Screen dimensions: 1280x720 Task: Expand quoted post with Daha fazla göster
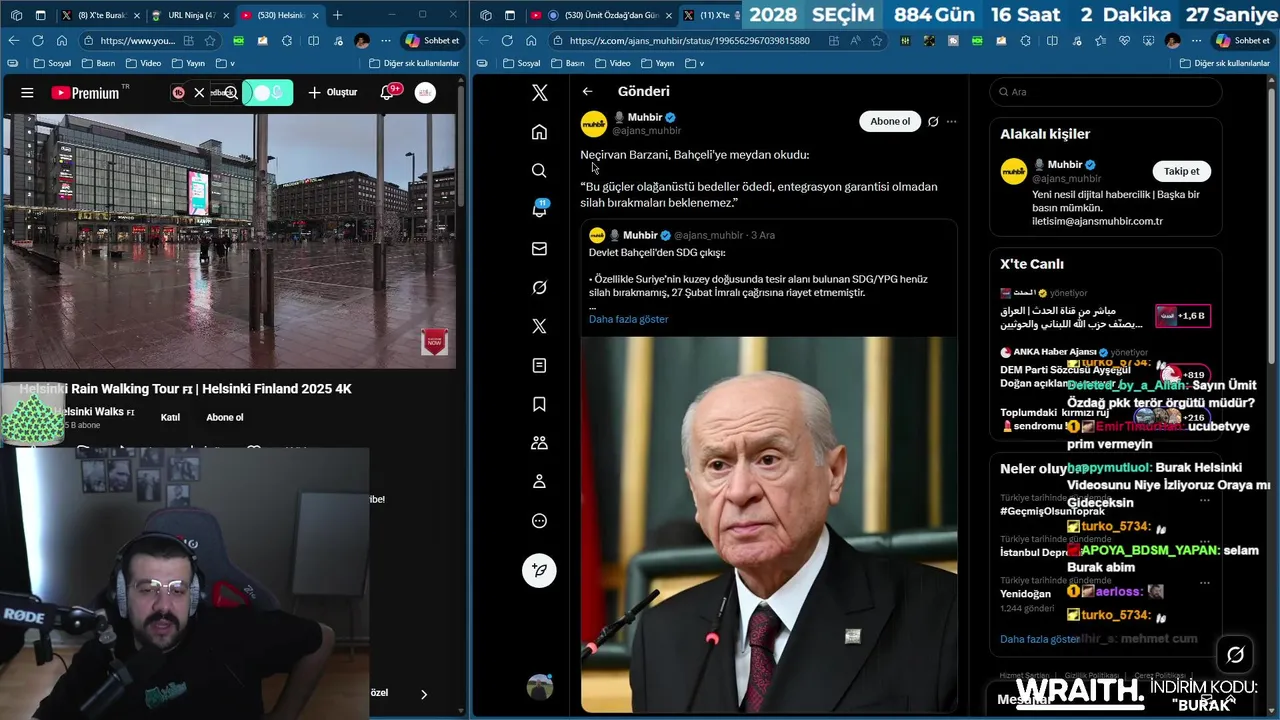click(628, 319)
